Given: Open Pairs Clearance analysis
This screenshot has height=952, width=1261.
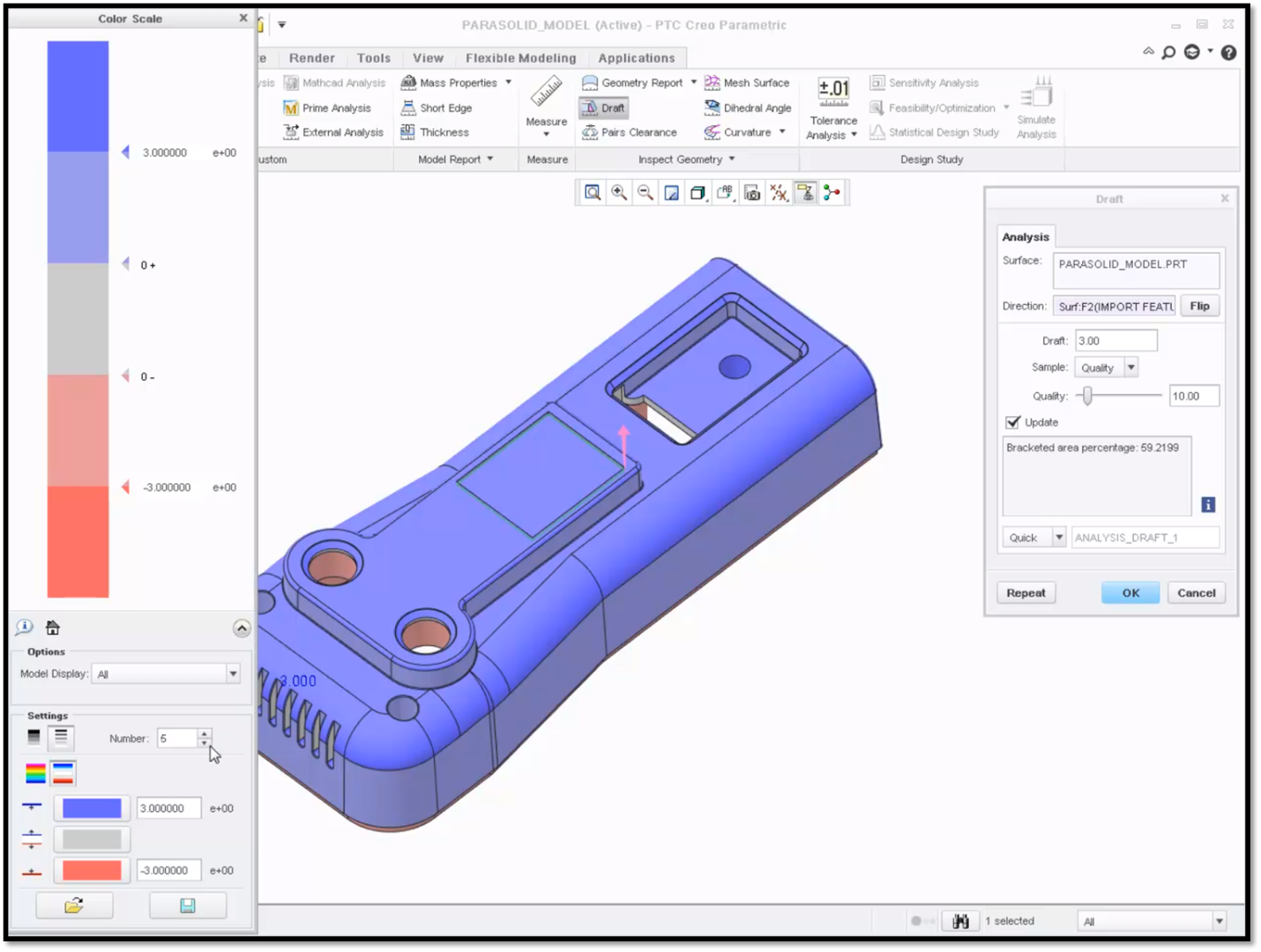Looking at the screenshot, I should [x=630, y=132].
